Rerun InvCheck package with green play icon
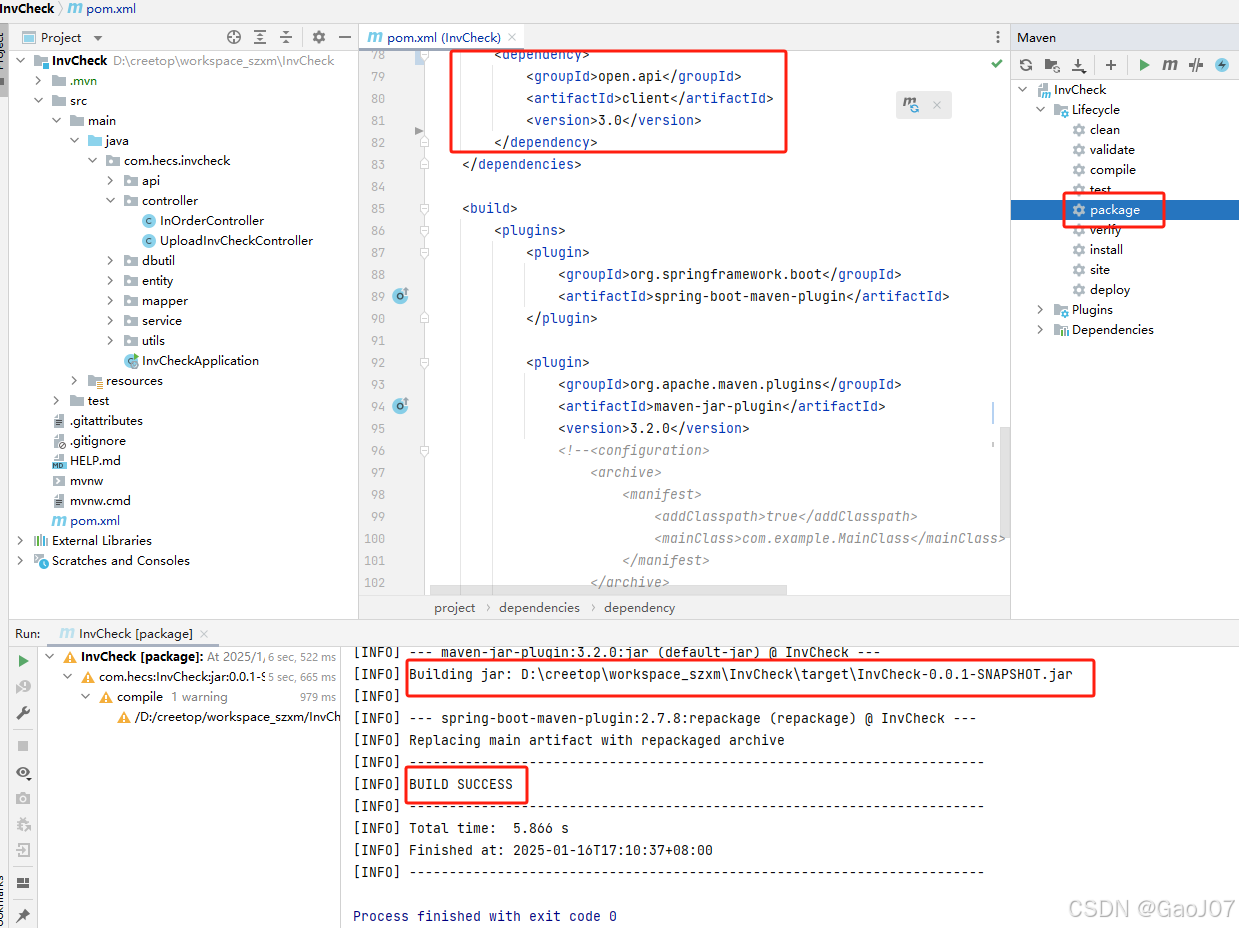The height and width of the screenshot is (928, 1239). pyautogui.click(x=21, y=660)
